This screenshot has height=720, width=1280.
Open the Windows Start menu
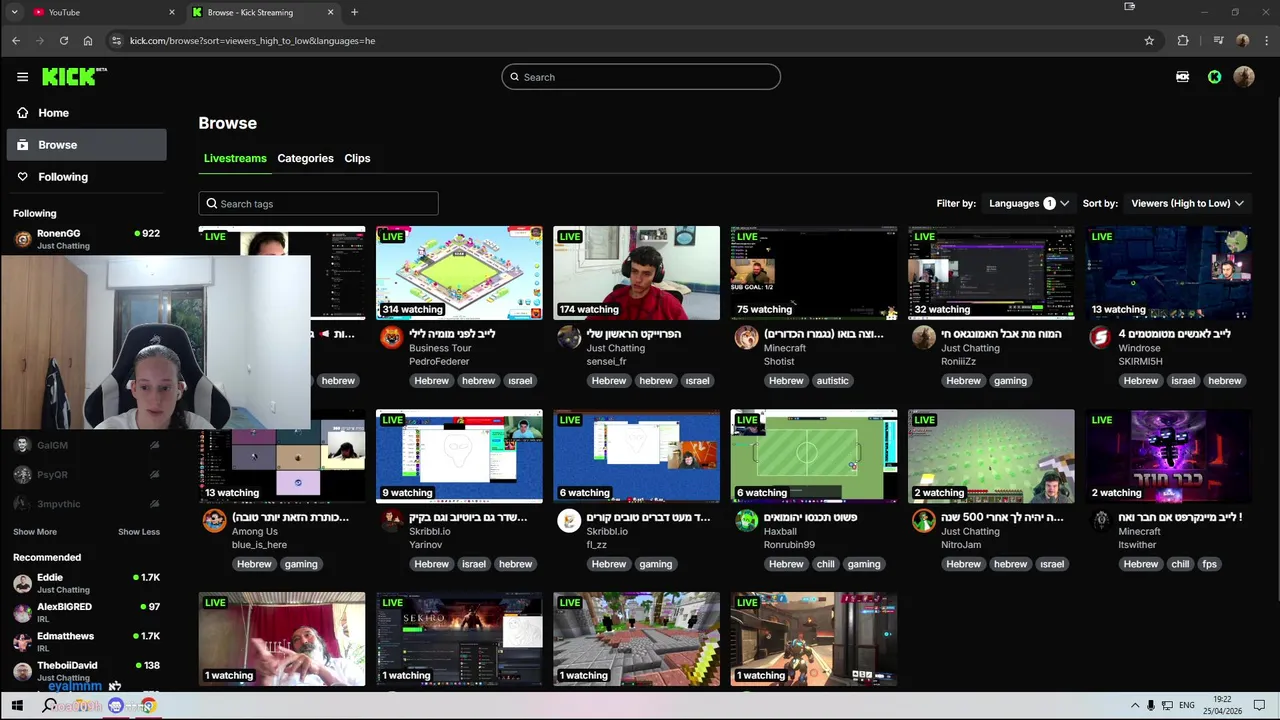[x=17, y=706]
